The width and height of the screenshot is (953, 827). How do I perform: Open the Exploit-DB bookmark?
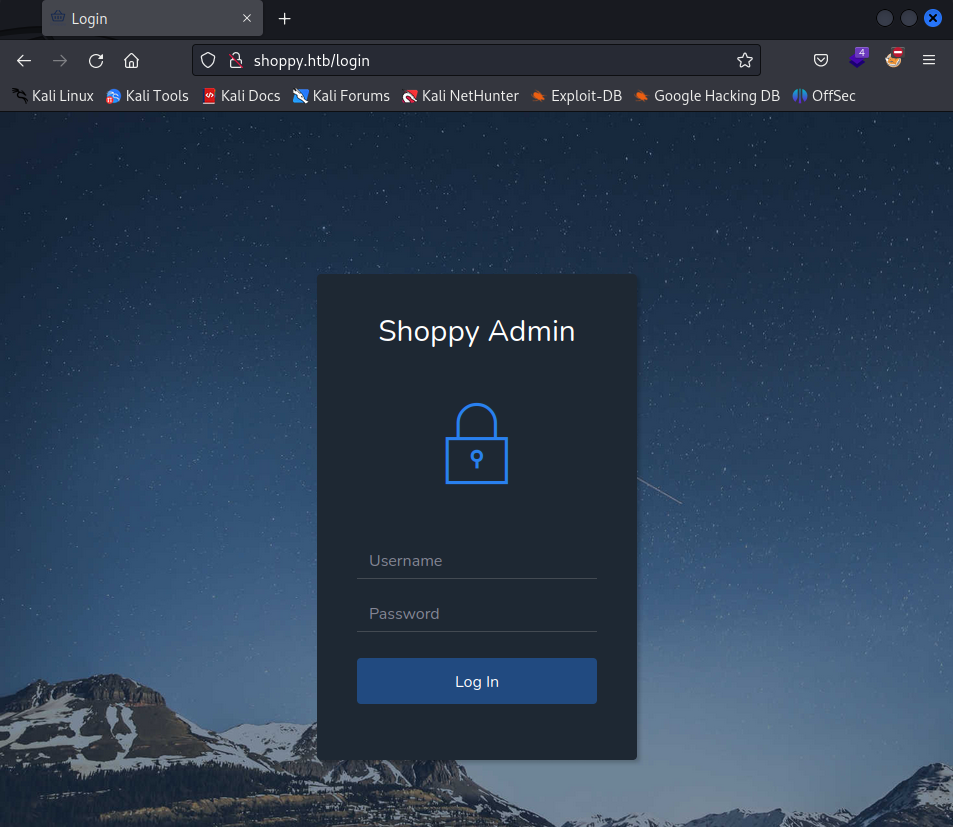point(576,96)
